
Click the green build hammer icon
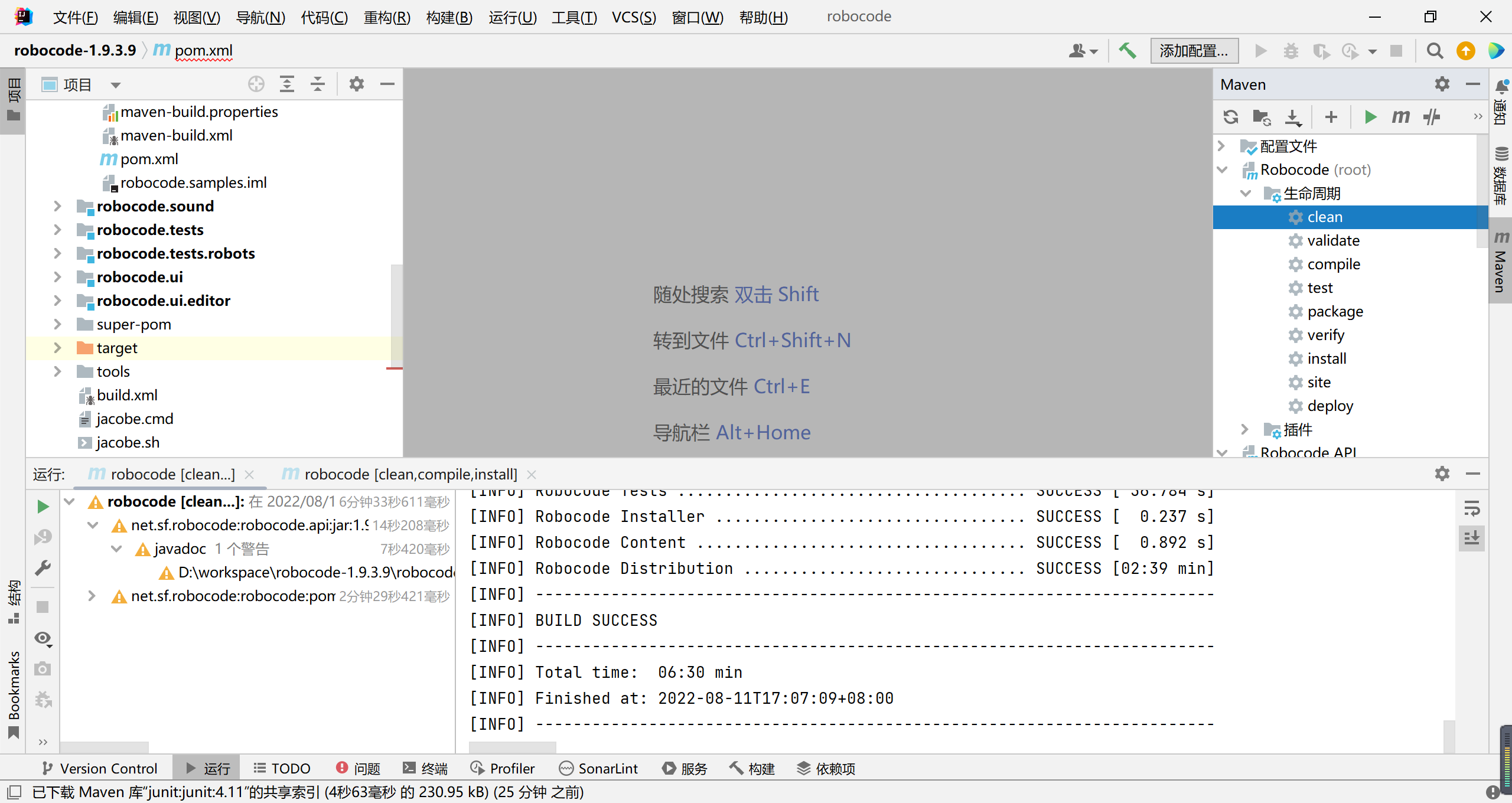coord(1128,51)
